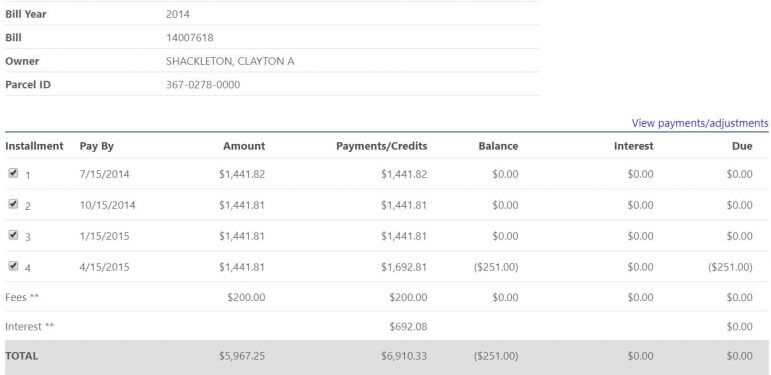Toggle checkbox for installment 4

point(13,266)
